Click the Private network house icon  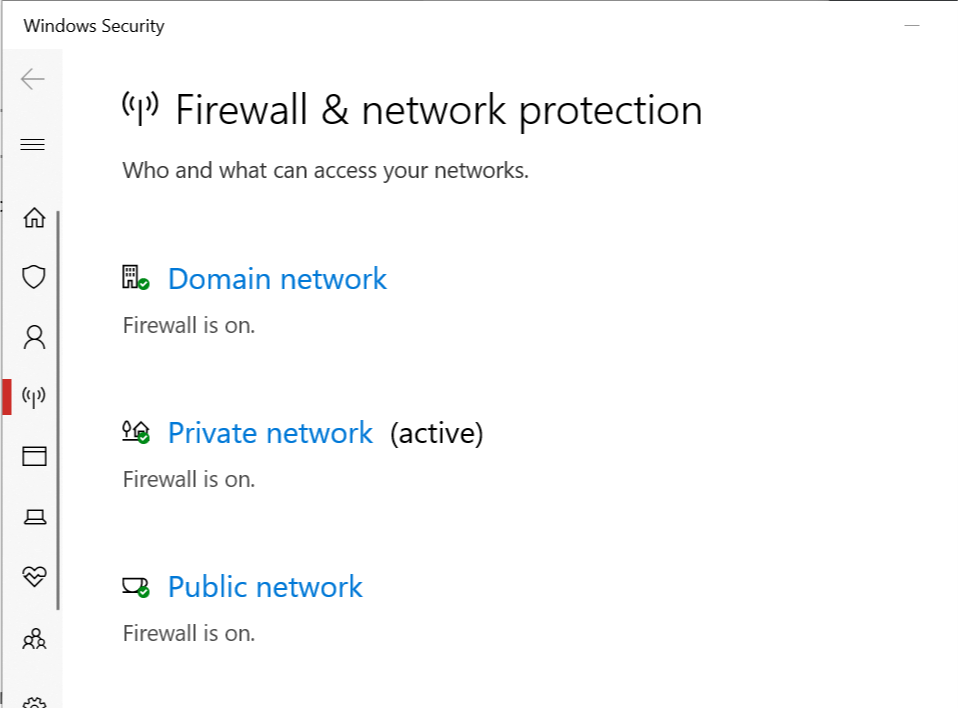click(x=135, y=432)
